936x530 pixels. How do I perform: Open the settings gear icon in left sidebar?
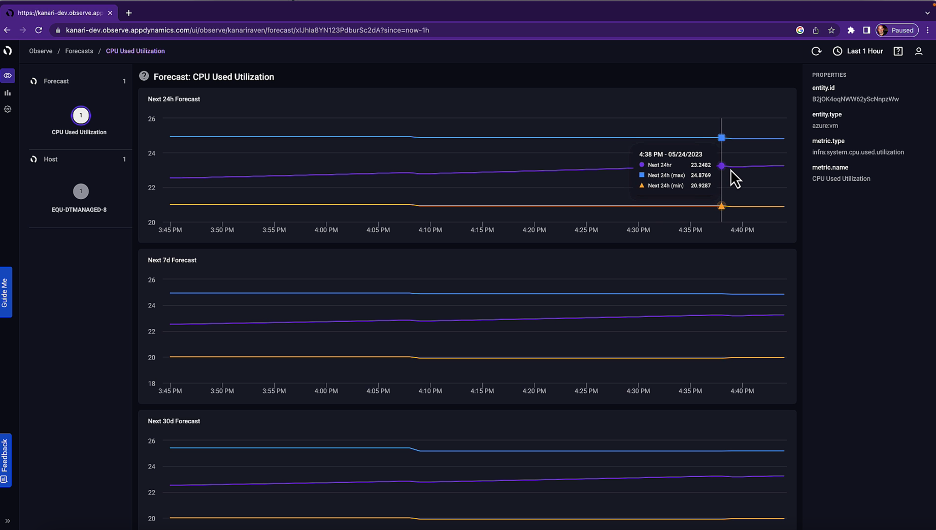coord(8,109)
